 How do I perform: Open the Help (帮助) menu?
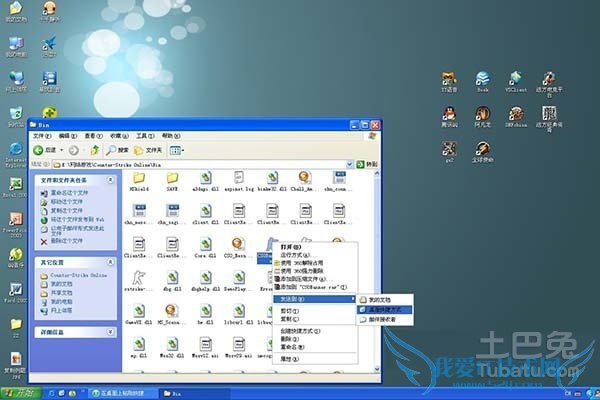click(x=171, y=136)
